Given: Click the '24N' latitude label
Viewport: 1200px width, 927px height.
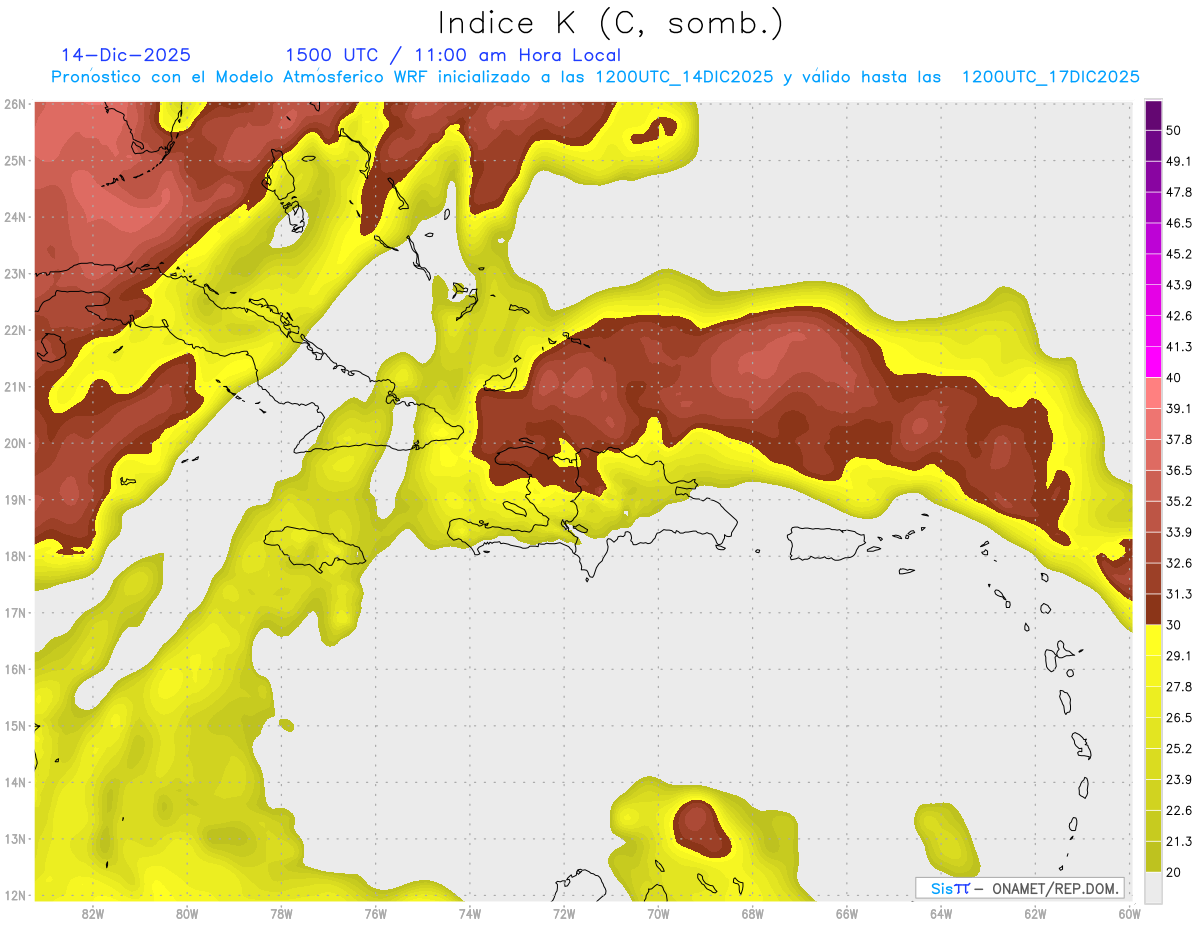Looking at the screenshot, I should (x=15, y=217).
